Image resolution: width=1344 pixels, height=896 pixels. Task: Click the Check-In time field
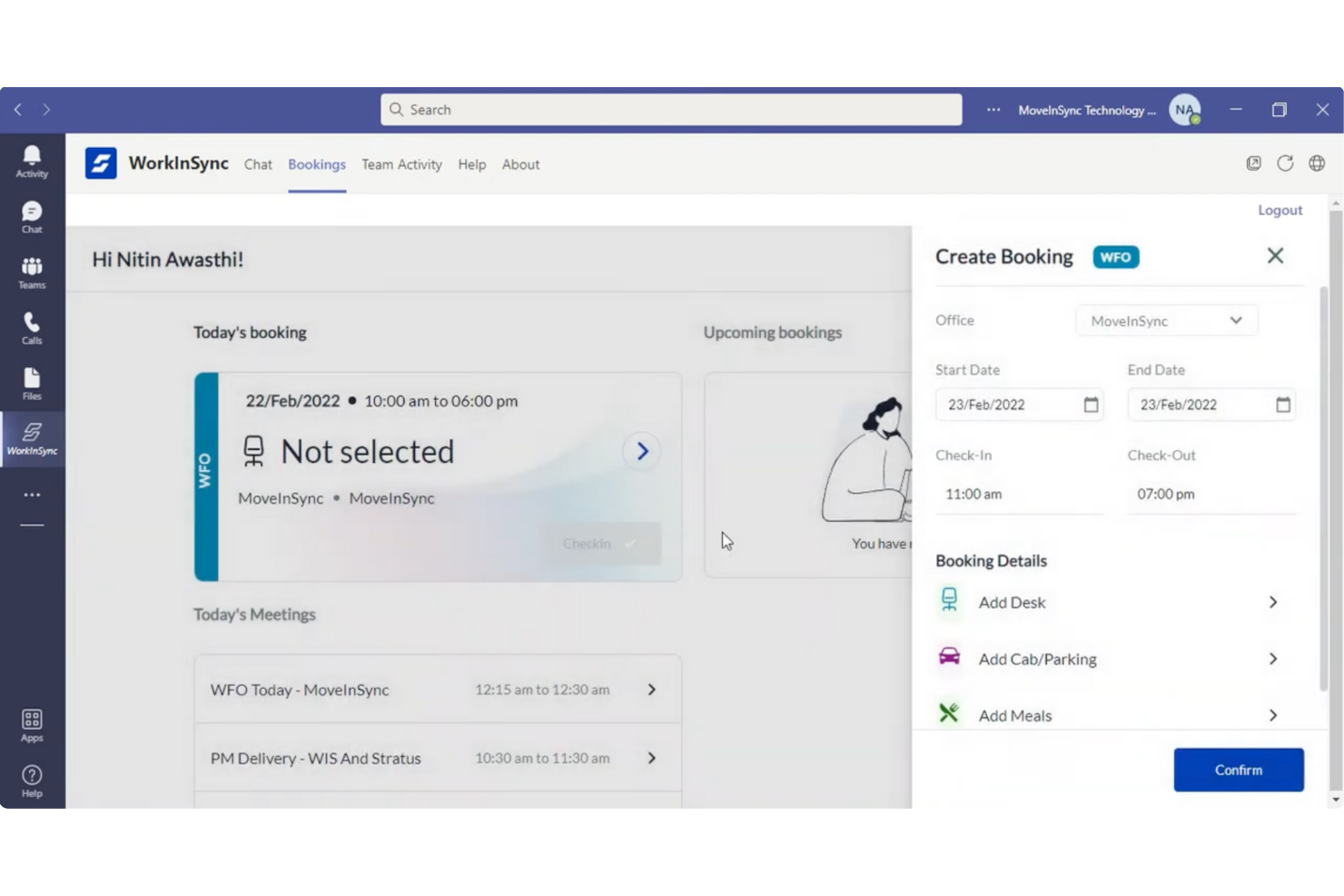[1018, 494]
